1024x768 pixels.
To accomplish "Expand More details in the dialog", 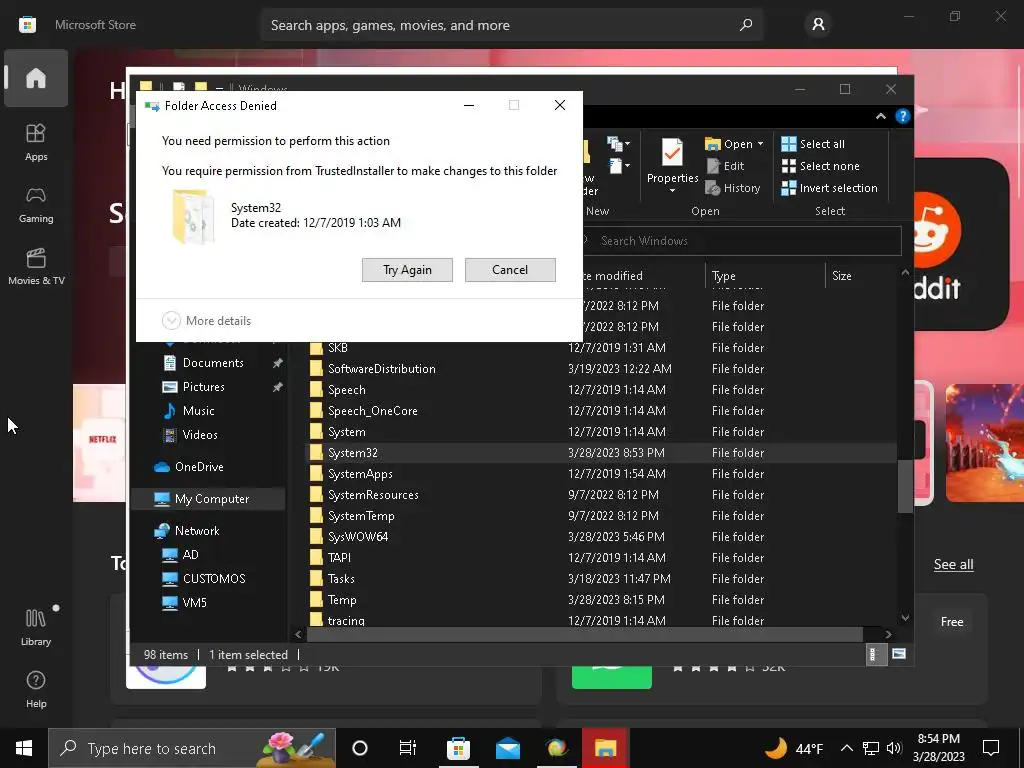I will click(x=206, y=321).
